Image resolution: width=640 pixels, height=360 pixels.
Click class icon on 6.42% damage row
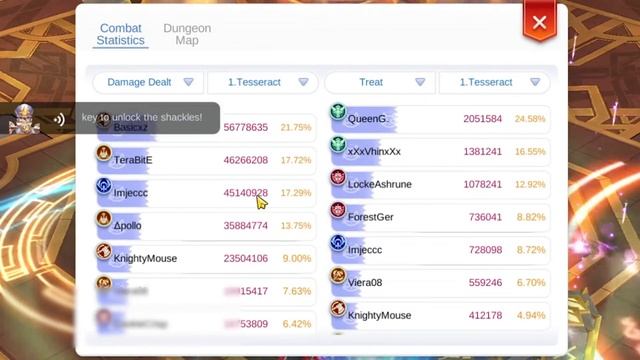coord(104,316)
